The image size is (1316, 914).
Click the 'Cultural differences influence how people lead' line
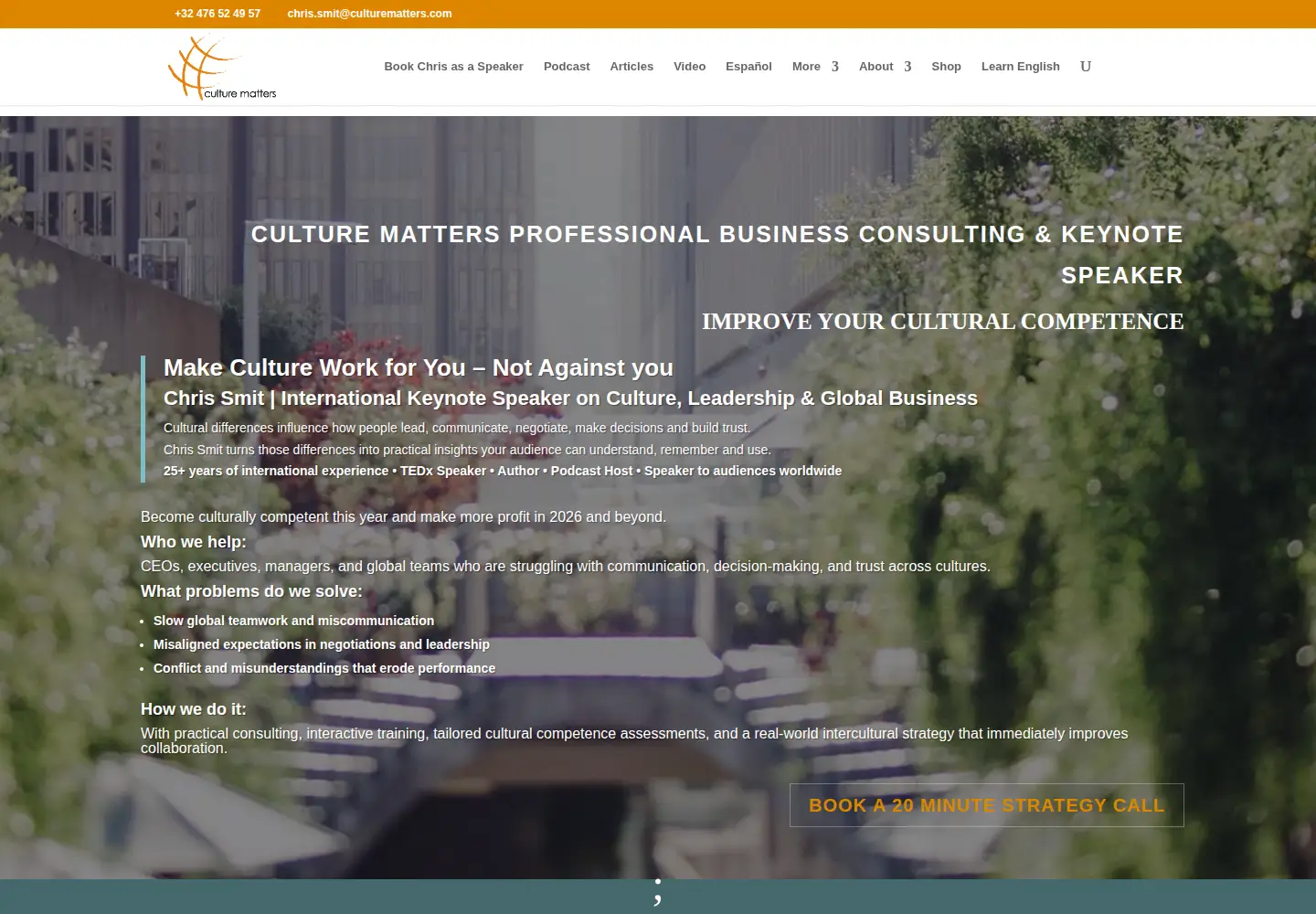tap(457, 428)
